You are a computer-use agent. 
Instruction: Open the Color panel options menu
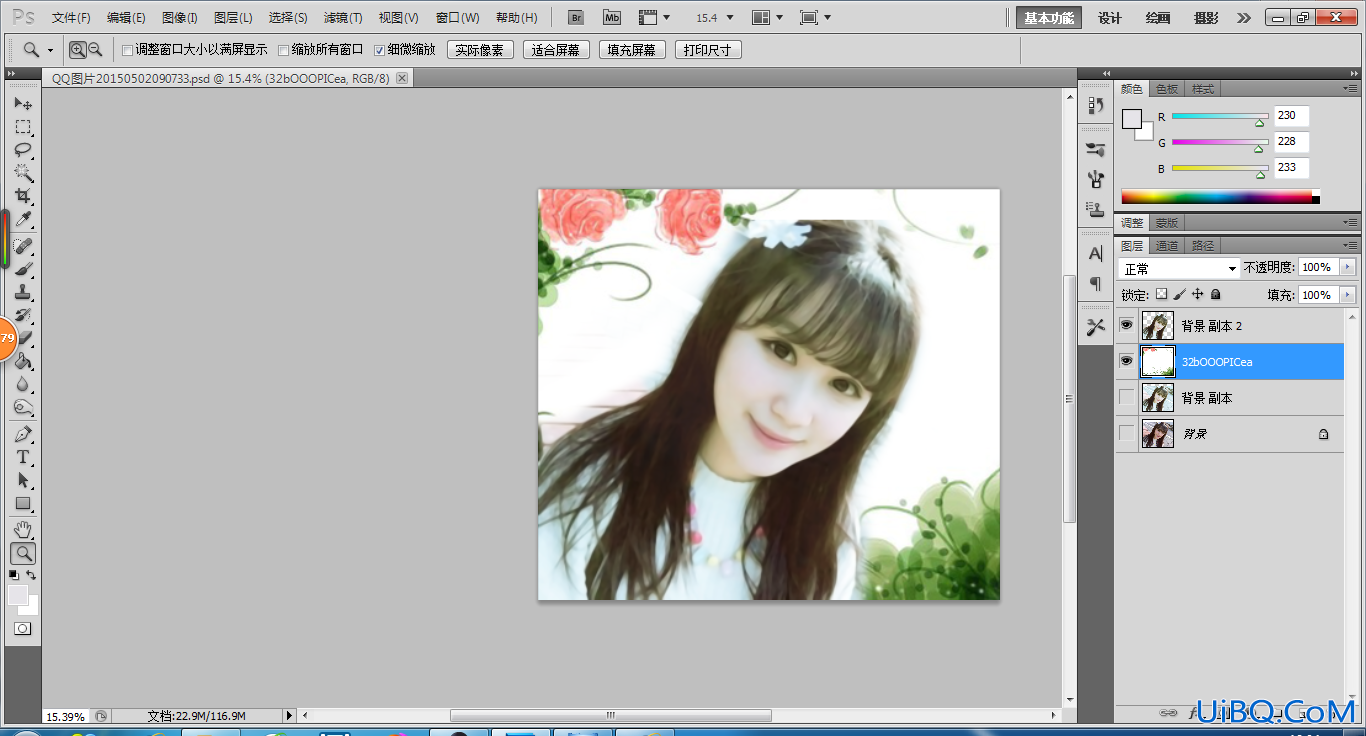(1350, 89)
